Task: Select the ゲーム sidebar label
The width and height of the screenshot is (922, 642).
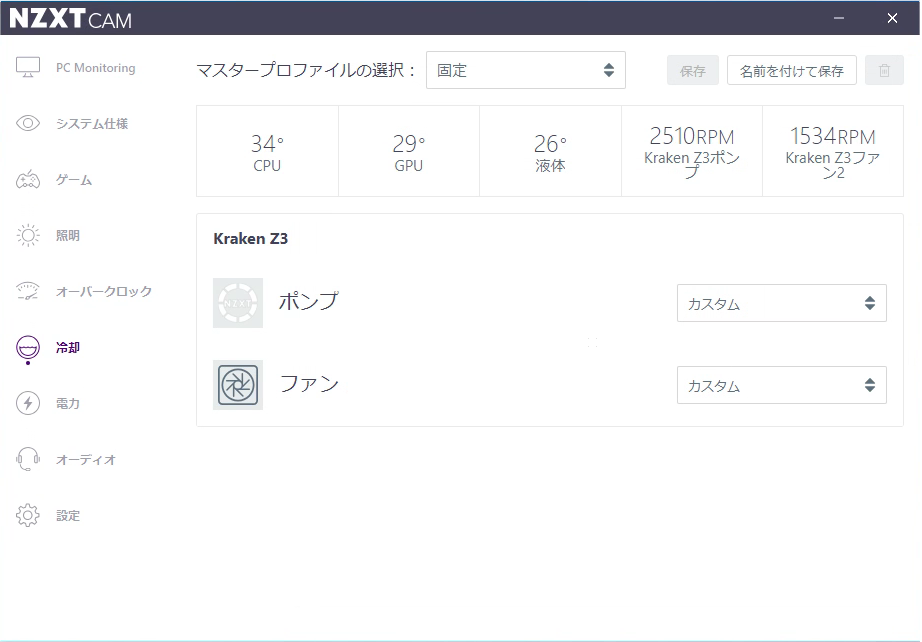Action: click(74, 180)
